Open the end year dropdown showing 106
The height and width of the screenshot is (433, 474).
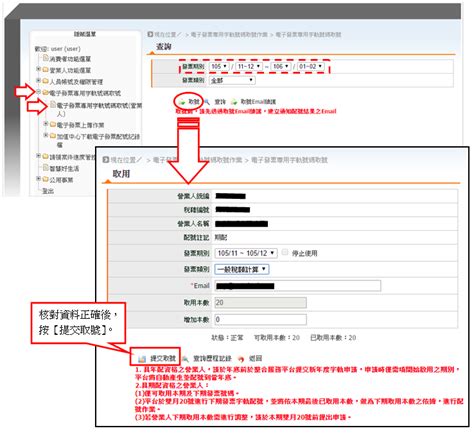(281, 66)
